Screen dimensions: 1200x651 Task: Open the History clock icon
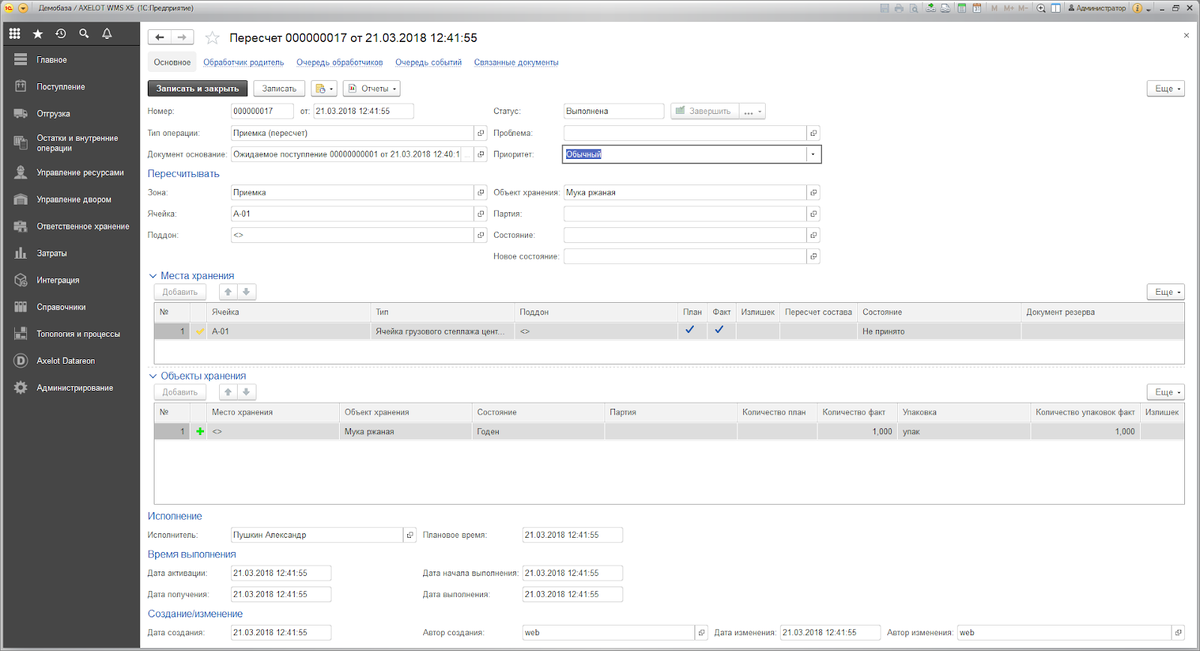click(61, 34)
